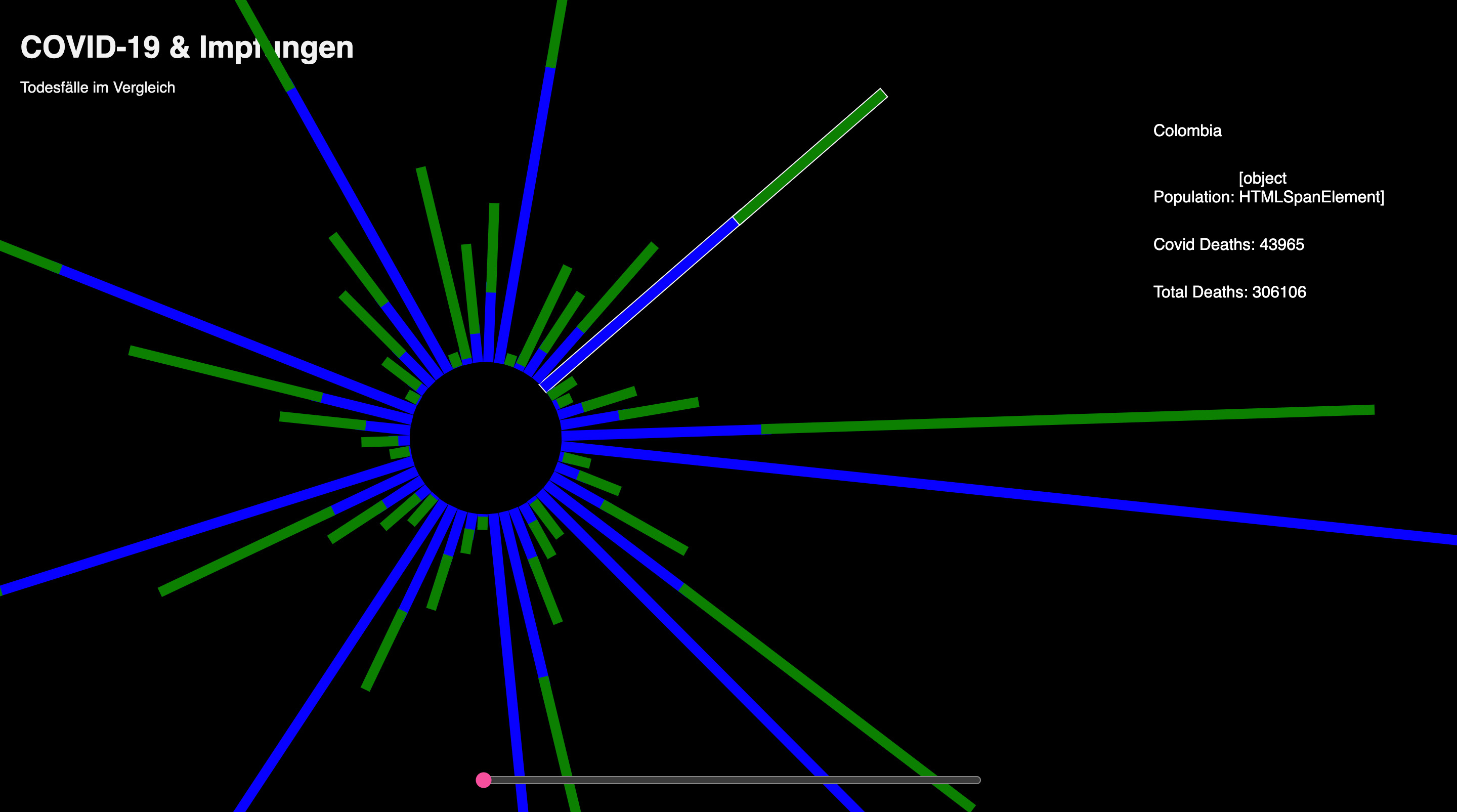
Task: Click the long blue bar pointing to the upper-left edge
Action: 238,339
